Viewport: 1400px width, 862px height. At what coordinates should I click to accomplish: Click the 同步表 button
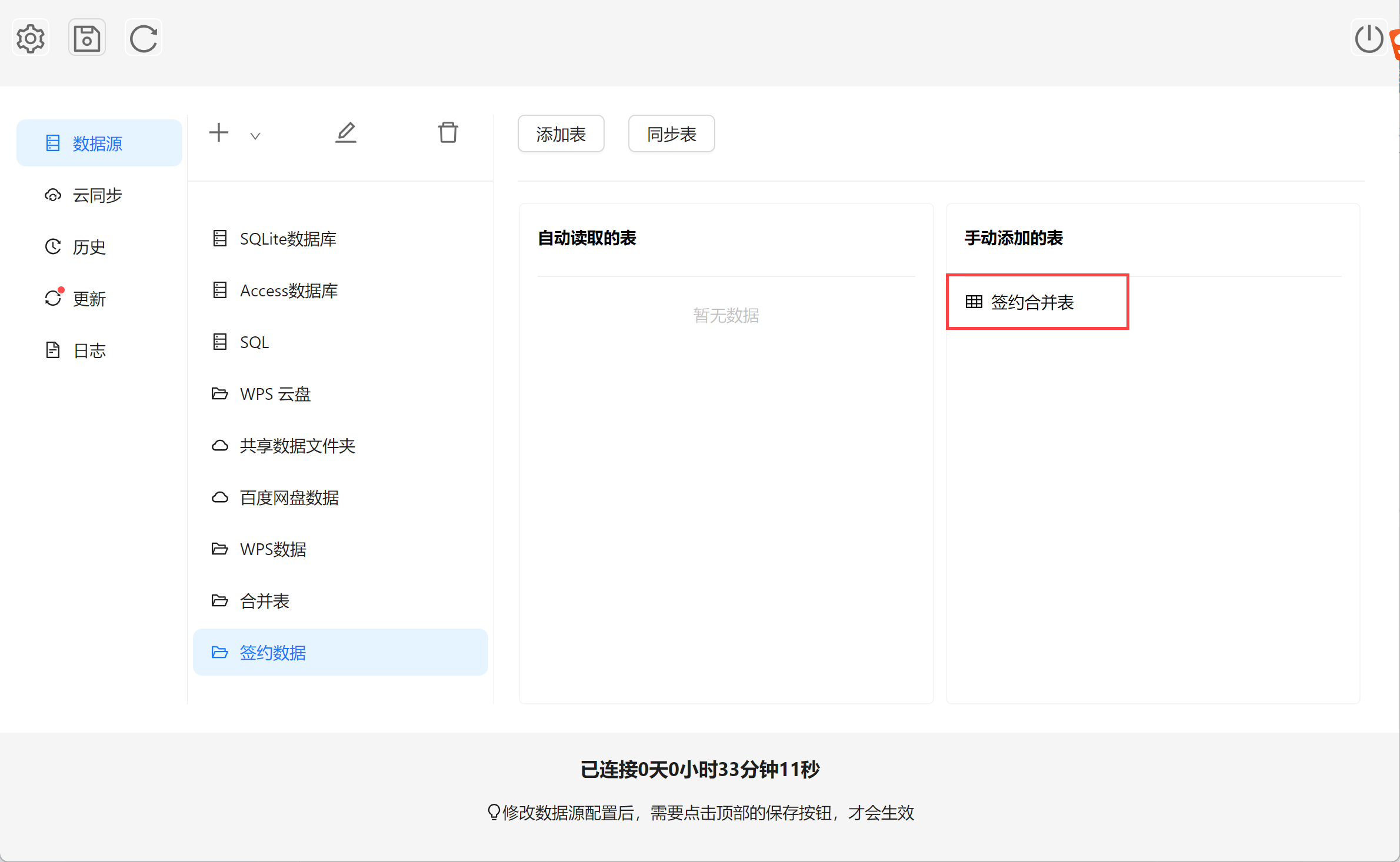tap(671, 134)
